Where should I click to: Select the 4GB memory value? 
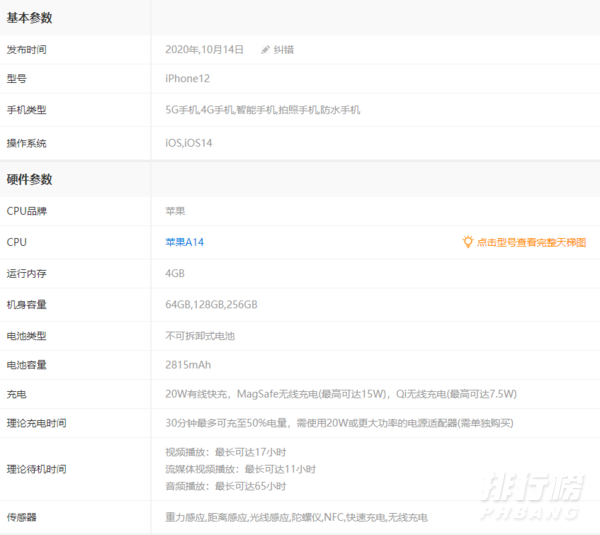pyautogui.click(x=175, y=274)
